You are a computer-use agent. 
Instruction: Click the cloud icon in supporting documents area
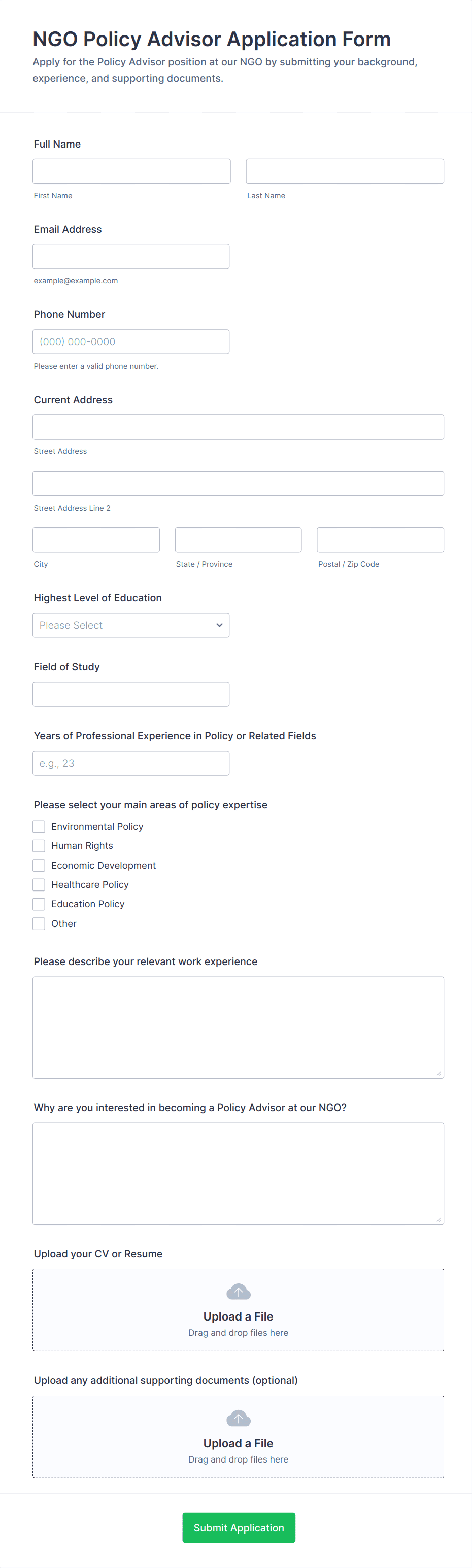(238, 1418)
